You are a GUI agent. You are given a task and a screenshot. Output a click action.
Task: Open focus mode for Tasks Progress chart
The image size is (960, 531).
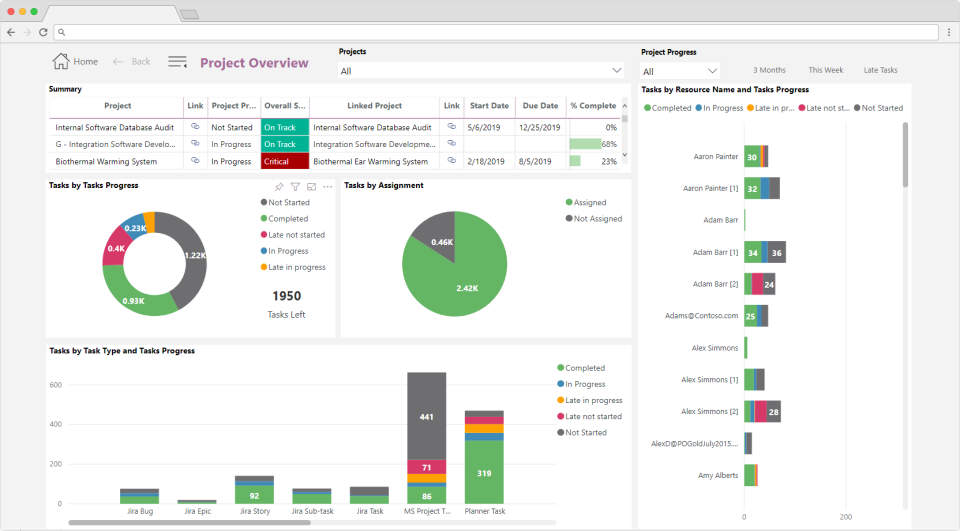coord(311,187)
